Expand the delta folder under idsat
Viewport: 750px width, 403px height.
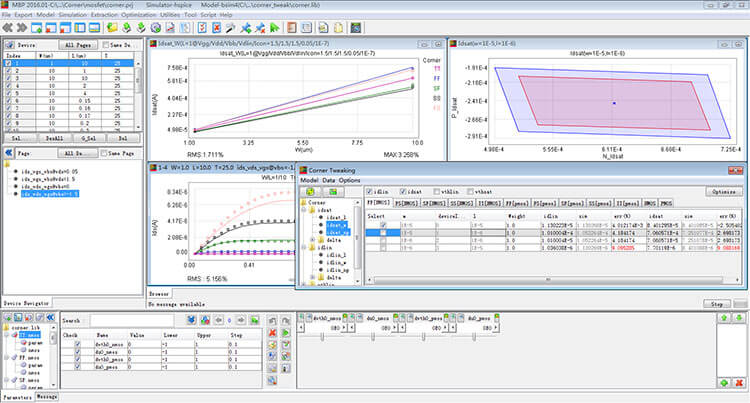pyautogui.click(x=313, y=240)
